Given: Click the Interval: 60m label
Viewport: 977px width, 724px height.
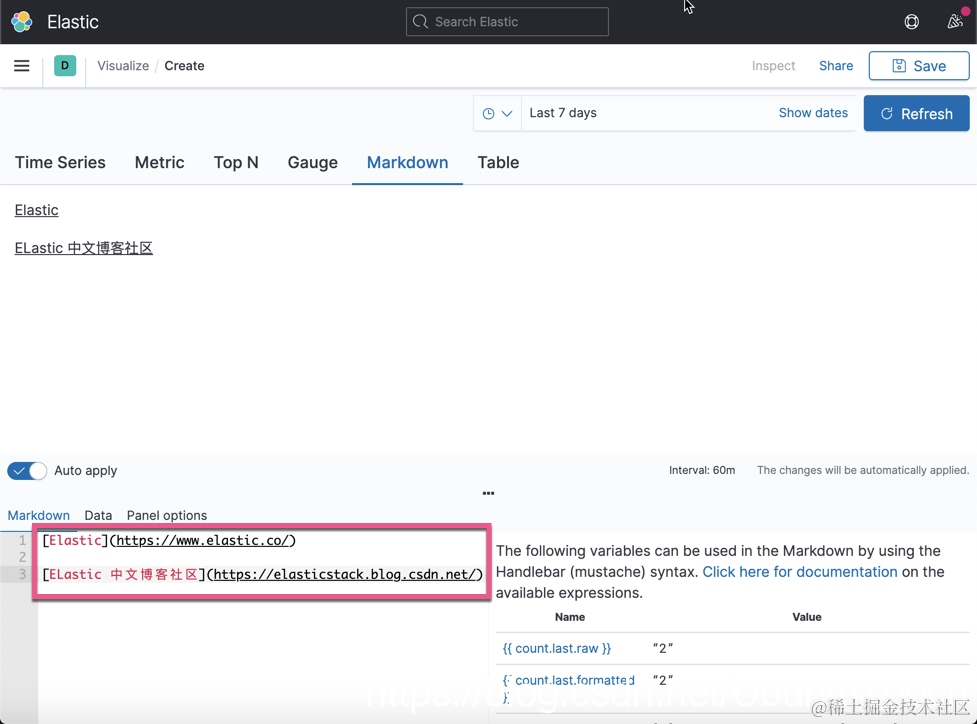Looking at the screenshot, I should point(702,470).
